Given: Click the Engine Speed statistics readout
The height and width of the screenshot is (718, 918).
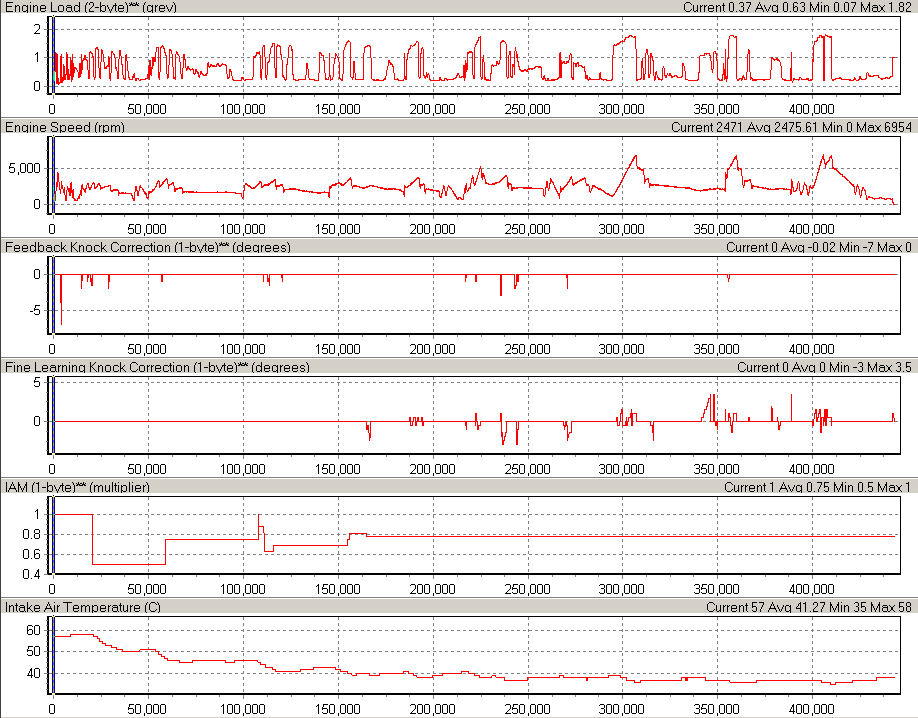Looking at the screenshot, I should tap(791, 127).
